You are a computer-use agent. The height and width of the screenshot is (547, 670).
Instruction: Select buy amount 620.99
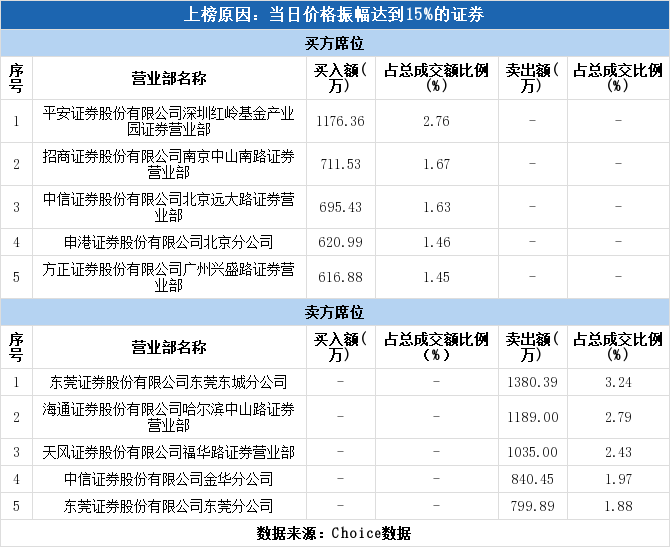pyautogui.click(x=341, y=242)
